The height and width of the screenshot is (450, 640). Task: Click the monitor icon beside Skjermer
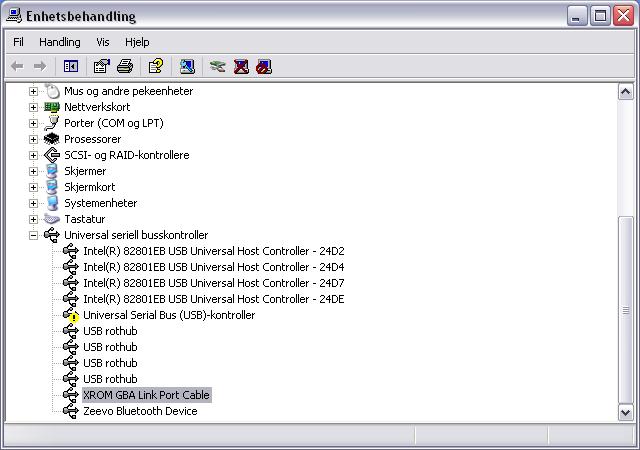click(52, 171)
